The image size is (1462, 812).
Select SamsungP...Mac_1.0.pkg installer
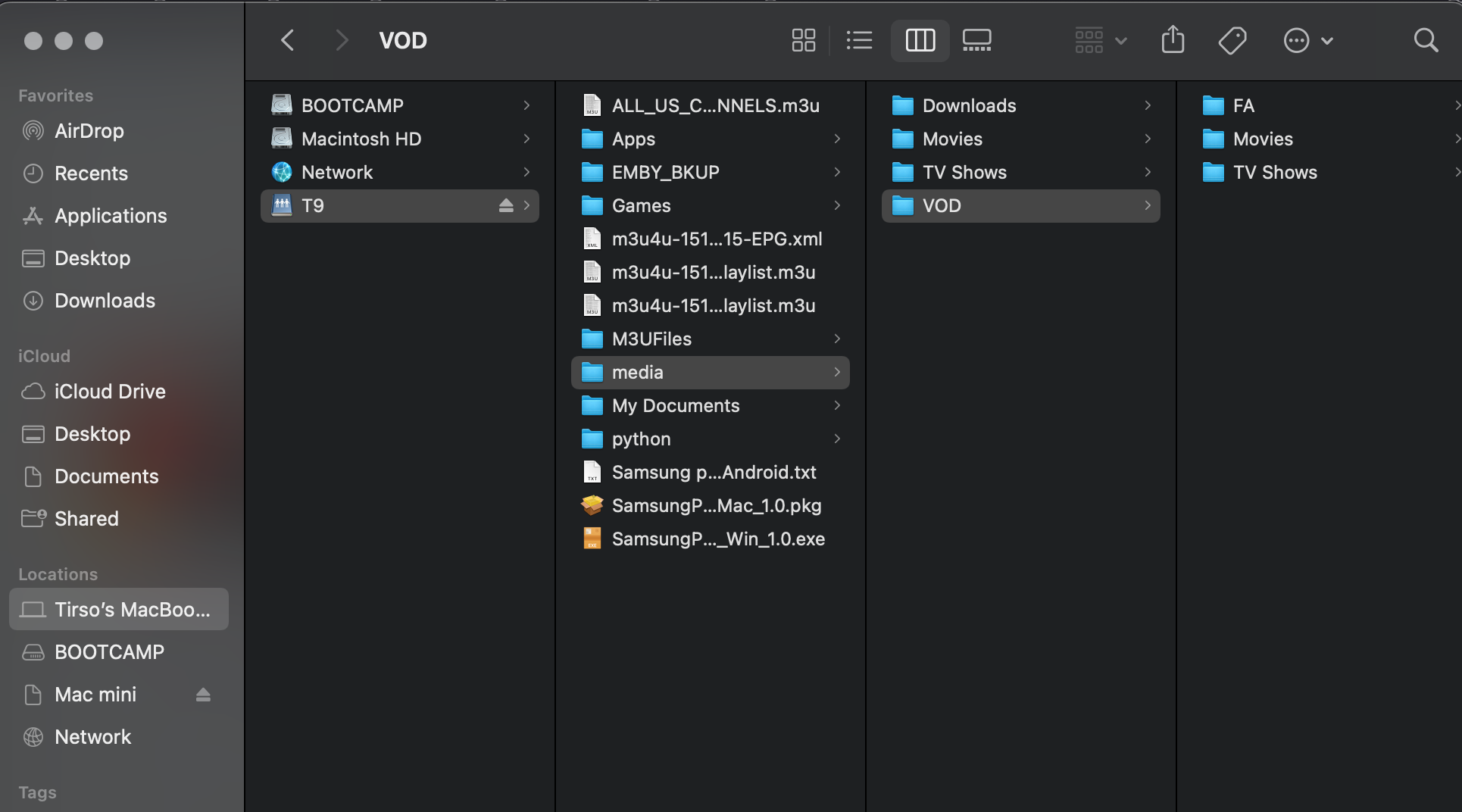click(711, 505)
